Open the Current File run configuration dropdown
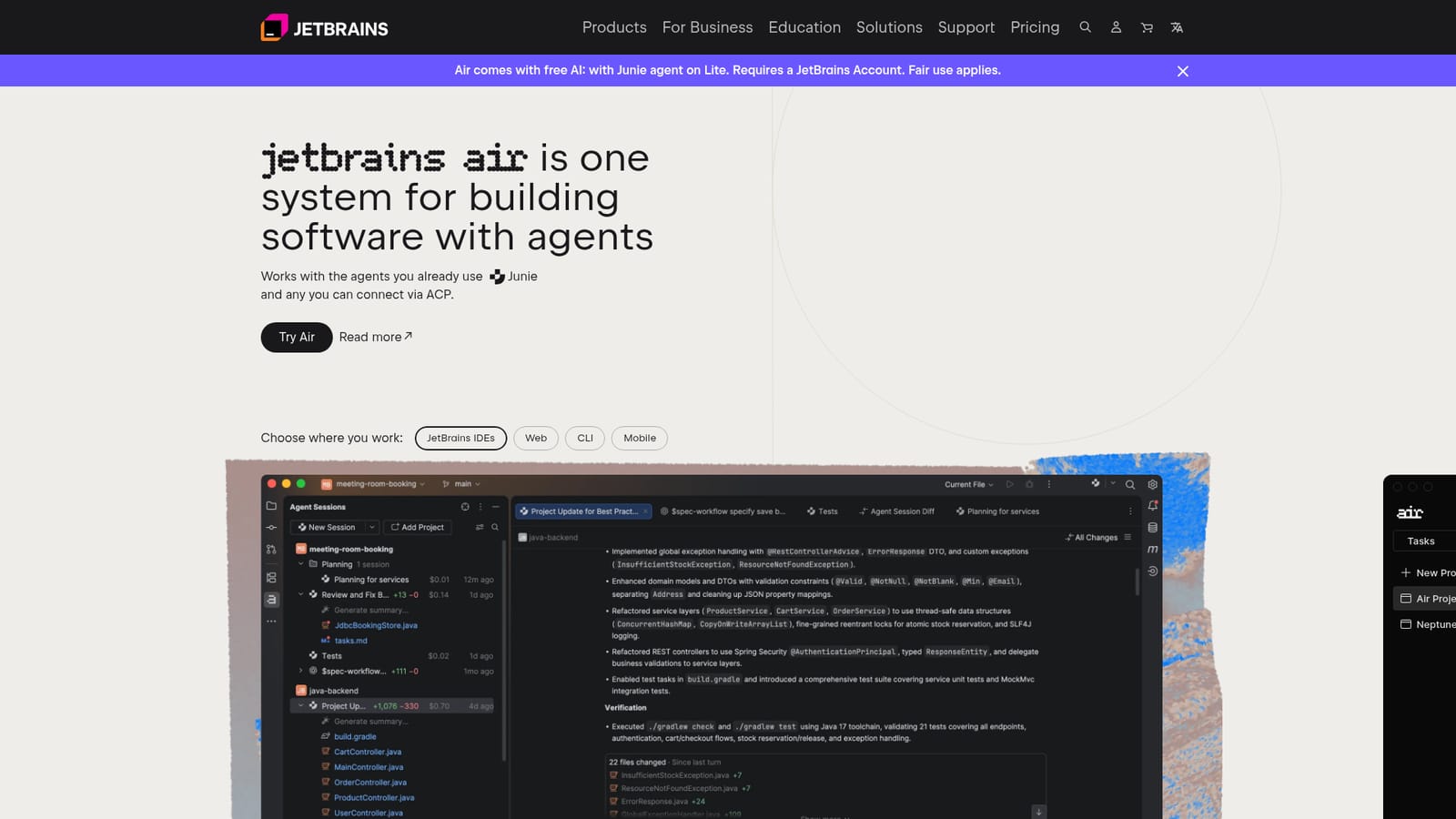The width and height of the screenshot is (1456, 819). [969, 484]
